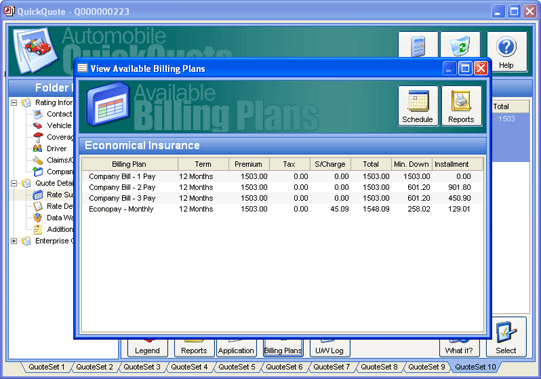The image size is (541, 379).
Task: Click the 129.01 installment value
Action: click(459, 209)
